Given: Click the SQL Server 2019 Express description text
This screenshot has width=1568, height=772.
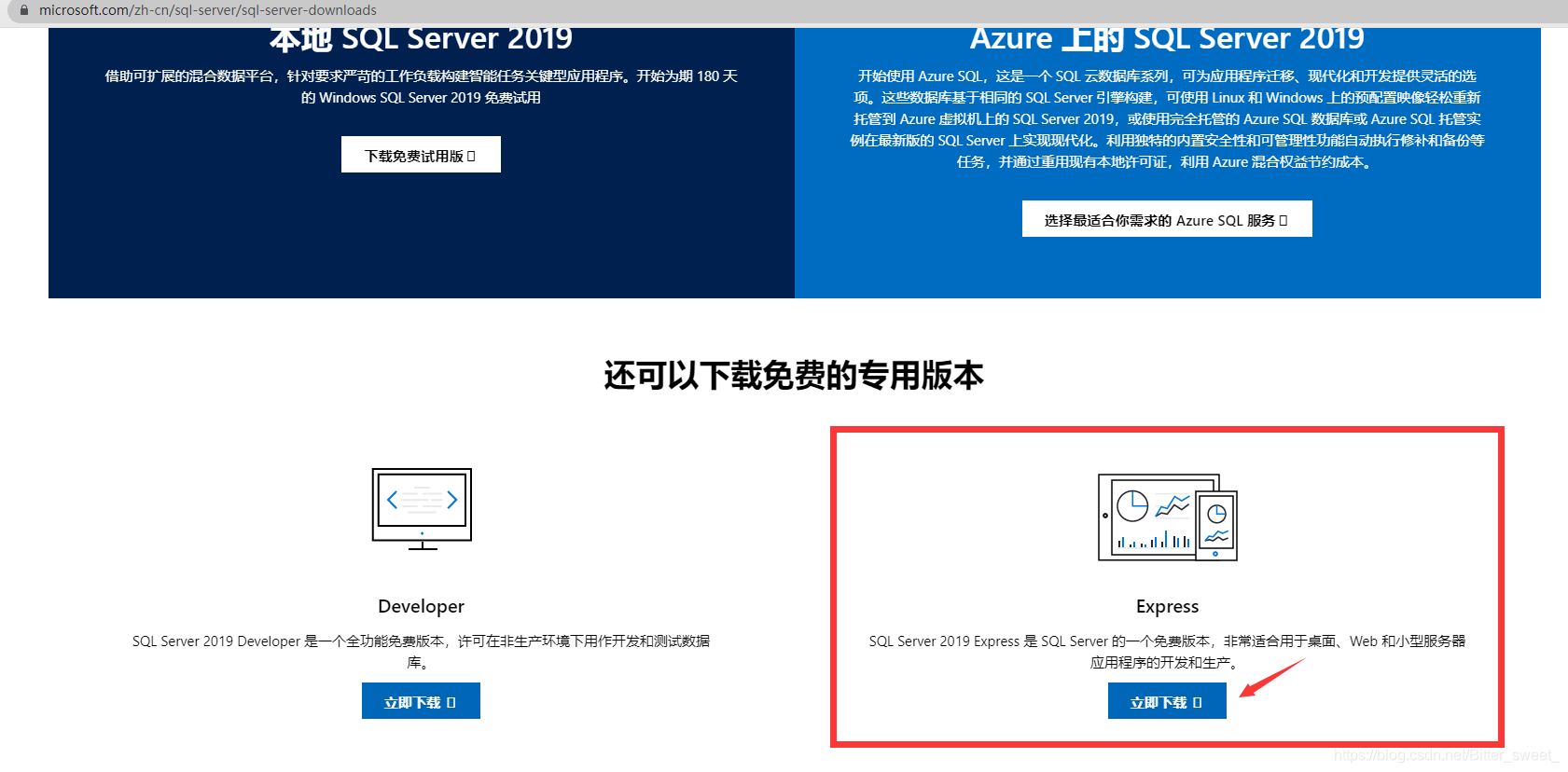Looking at the screenshot, I should (x=1168, y=652).
